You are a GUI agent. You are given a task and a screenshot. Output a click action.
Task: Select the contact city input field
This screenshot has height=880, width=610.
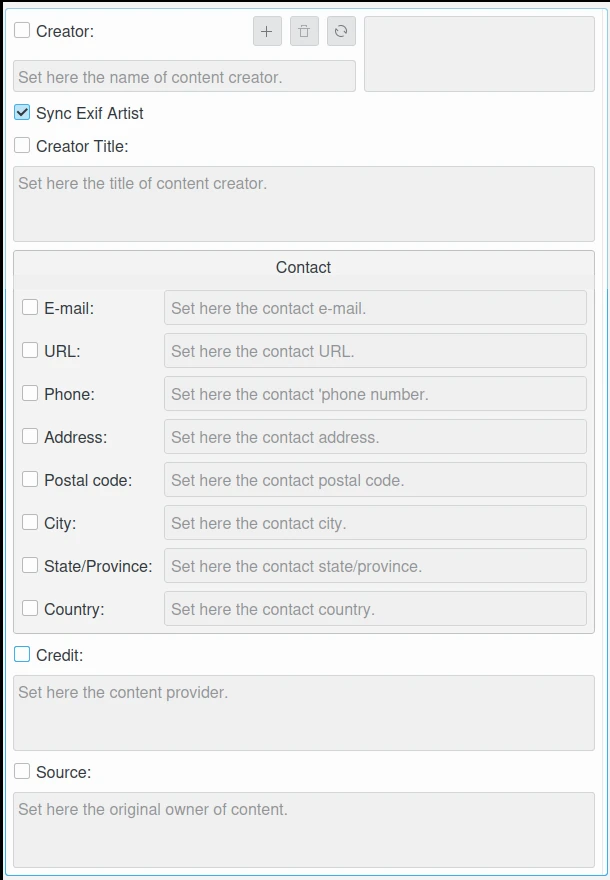375,523
